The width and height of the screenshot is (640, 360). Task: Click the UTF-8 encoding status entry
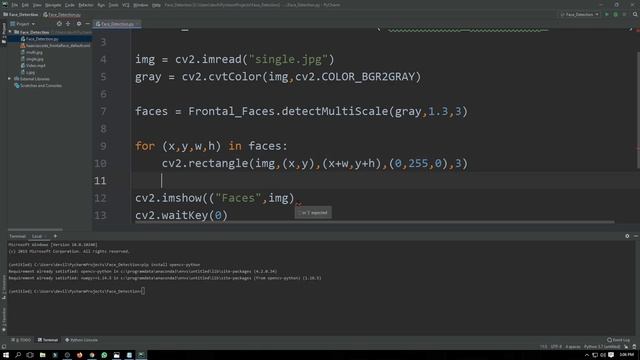556,347
